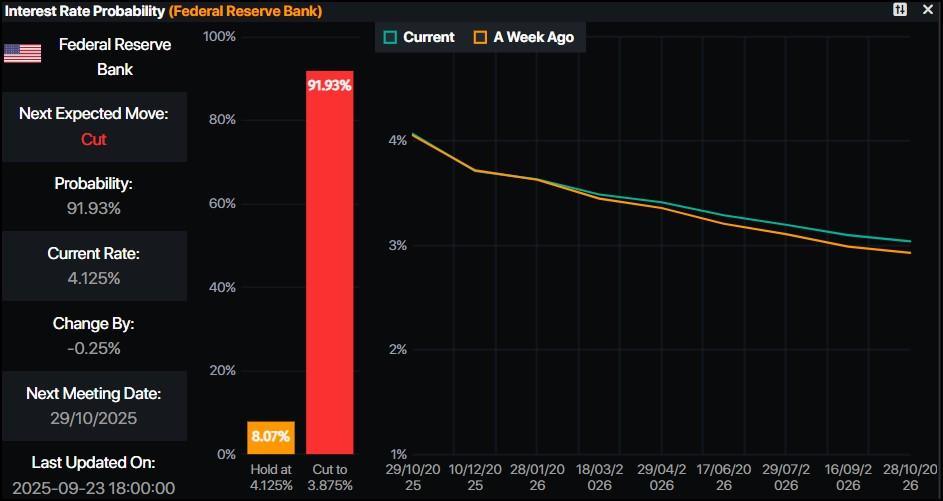The height and width of the screenshot is (501, 943).
Task: Toggle the A Week Ago legend checkbox
Action: [x=481, y=37]
